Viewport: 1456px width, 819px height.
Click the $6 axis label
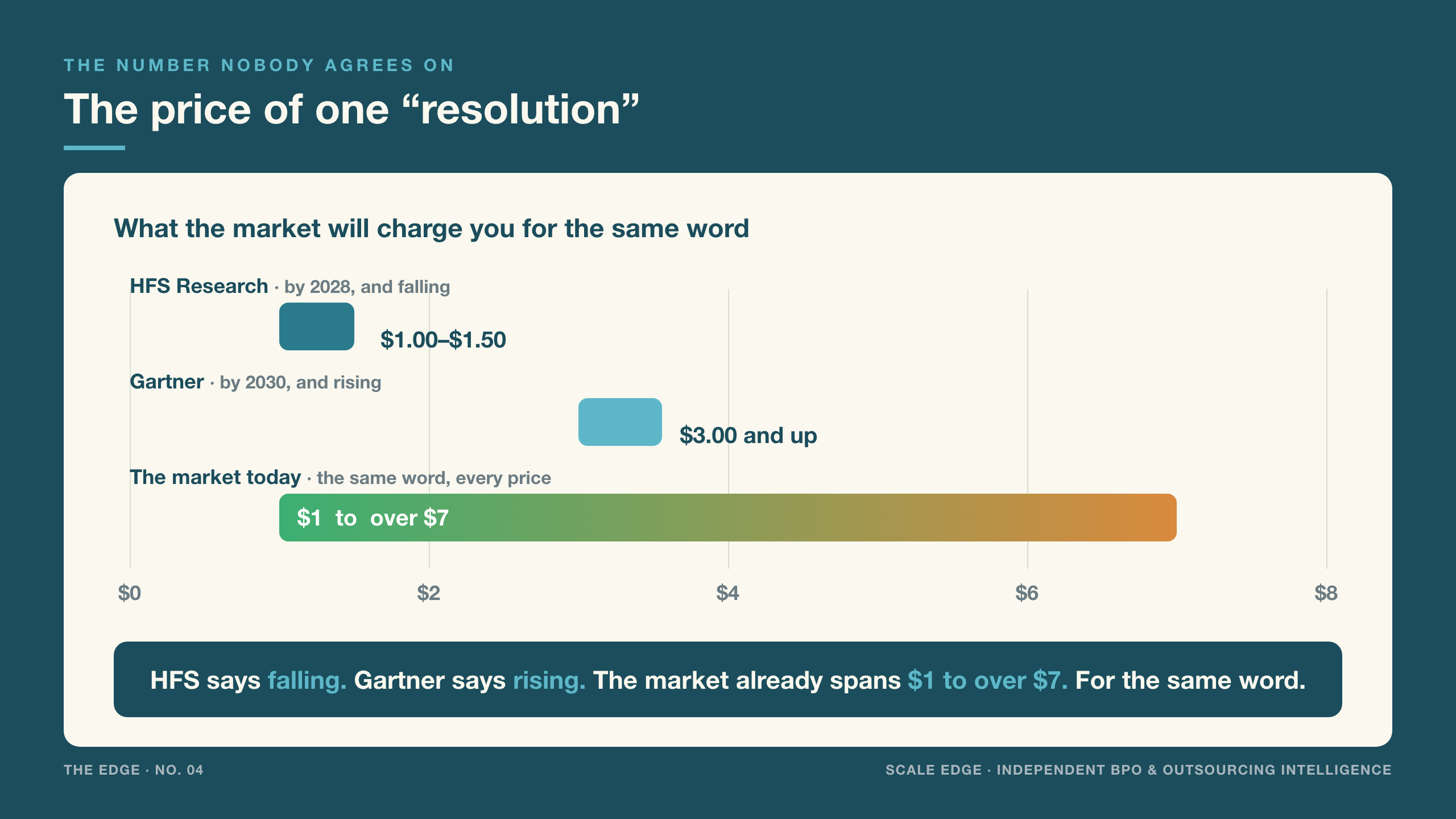(1027, 593)
